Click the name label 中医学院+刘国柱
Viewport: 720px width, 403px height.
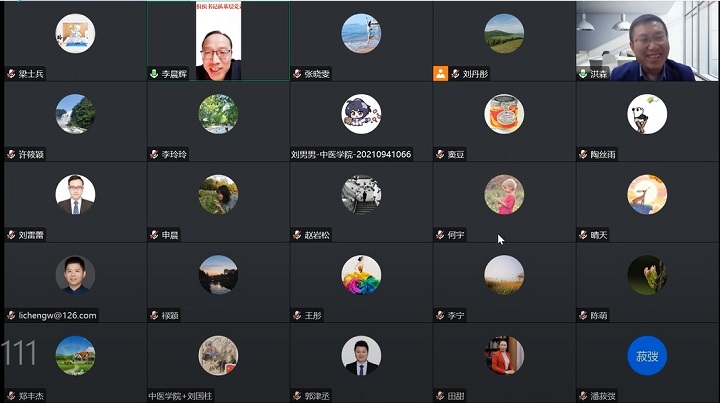(180, 396)
